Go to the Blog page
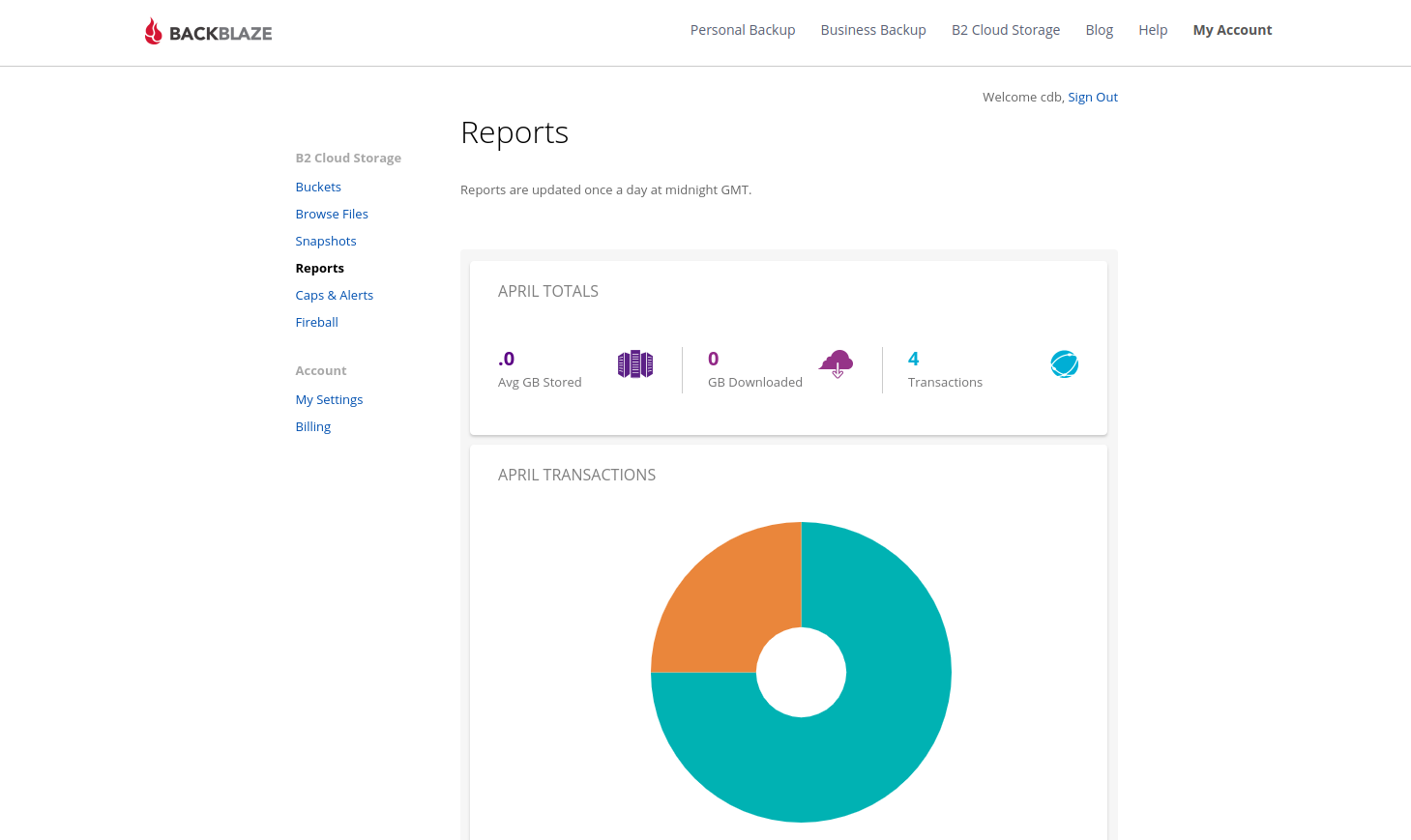The image size is (1411, 840). point(1100,30)
